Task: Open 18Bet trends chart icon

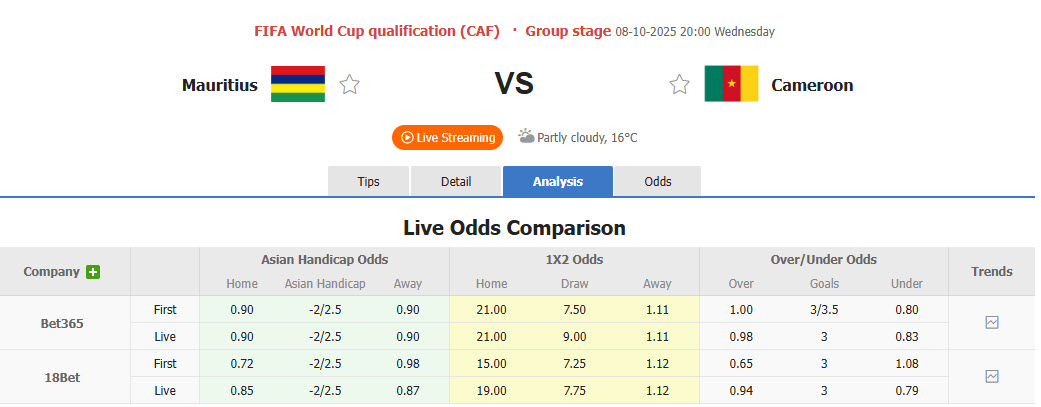Action: [x=991, y=376]
